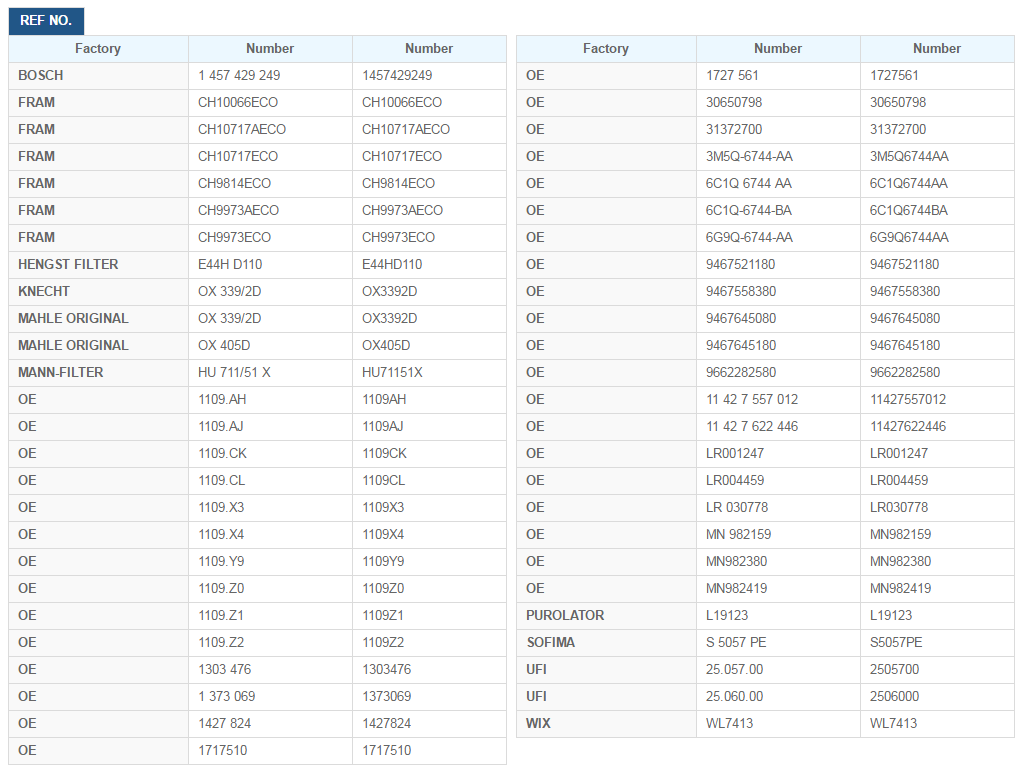Screen dimensions: 1028x772
Task: Select OE number 1109.X4
Action: pyautogui.click(x=221, y=534)
